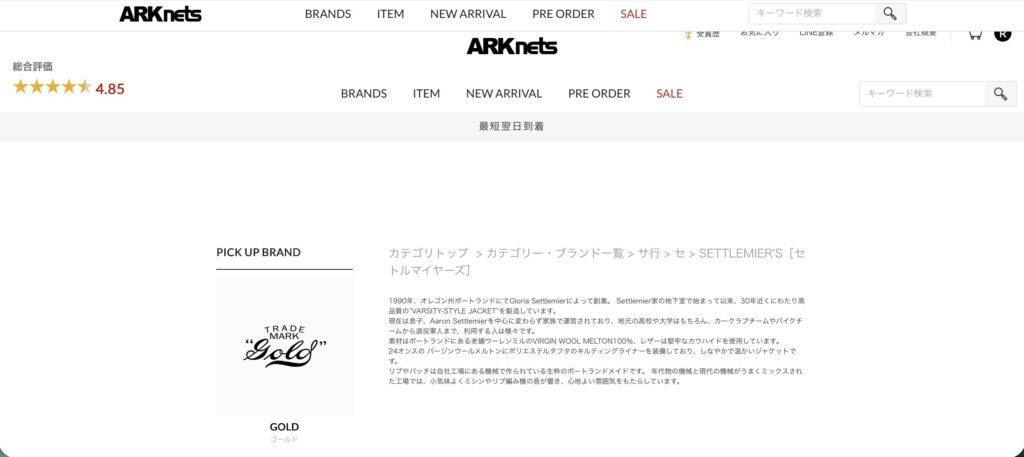The height and width of the screenshot is (457, 1024).
Task: Click the GOLD trademark brand thumbnail
Action: (x=285, y=346)
